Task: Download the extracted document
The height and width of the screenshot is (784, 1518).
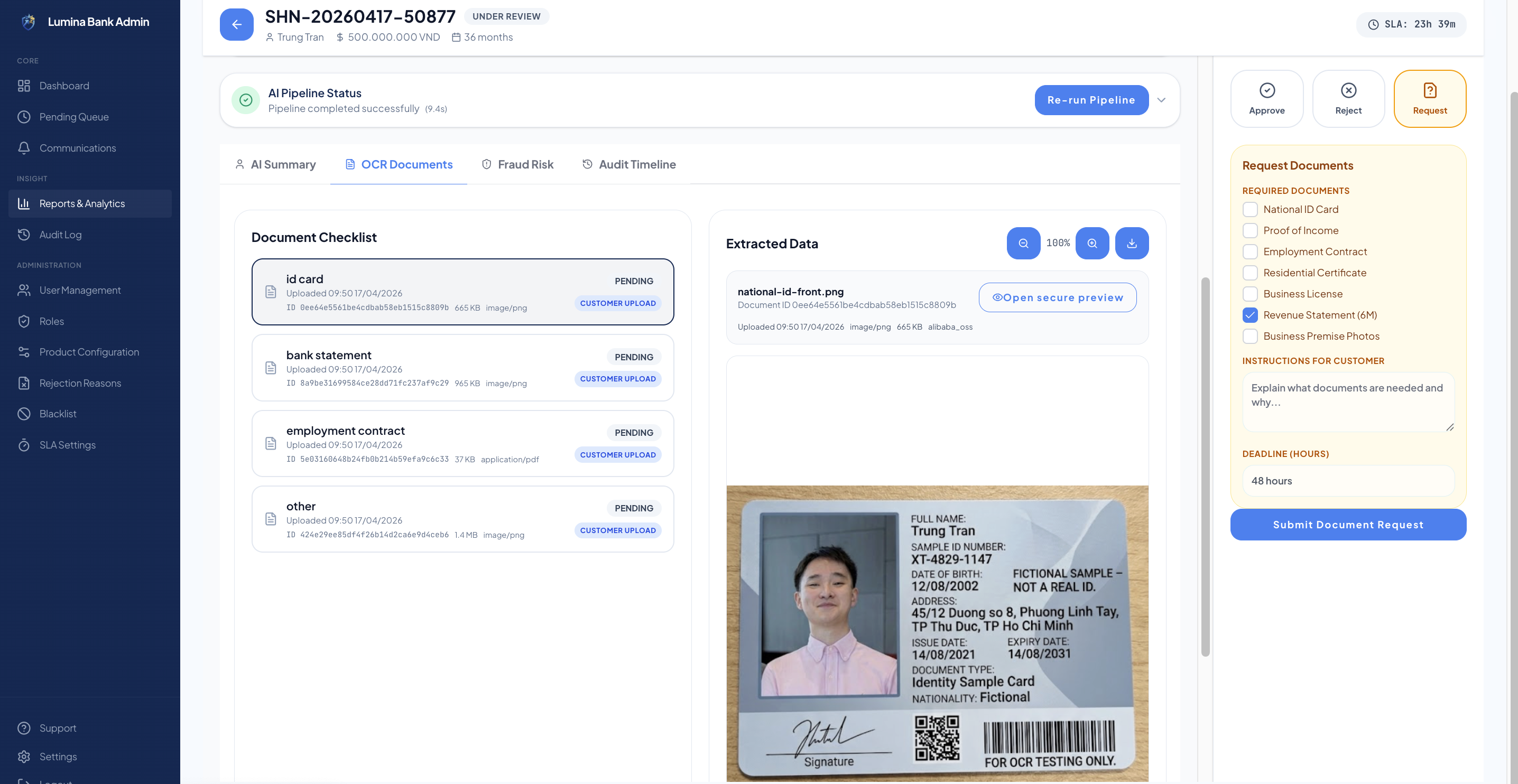Action: (1132, 243)
